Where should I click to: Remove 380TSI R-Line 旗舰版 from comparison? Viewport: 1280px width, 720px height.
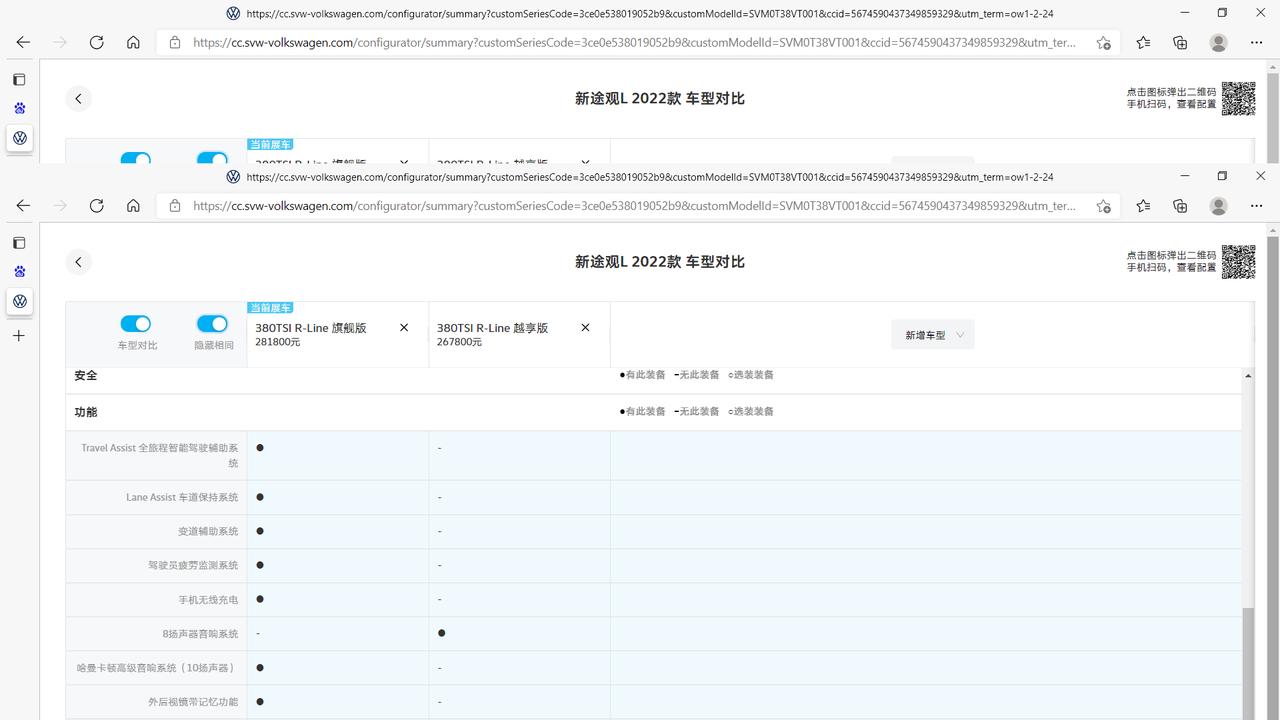click(x=404, y=328)
